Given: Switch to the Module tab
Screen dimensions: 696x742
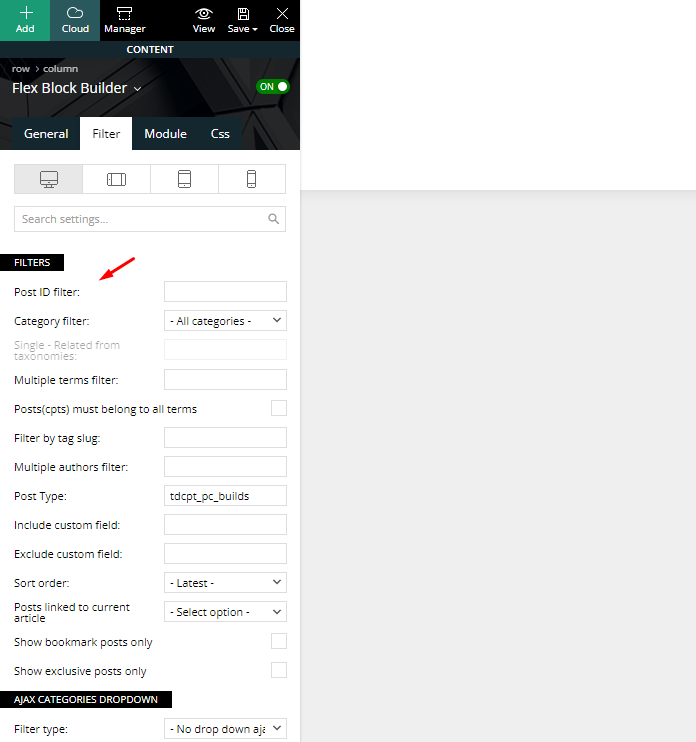Looking at the screenshot, I should click(166, 134).
